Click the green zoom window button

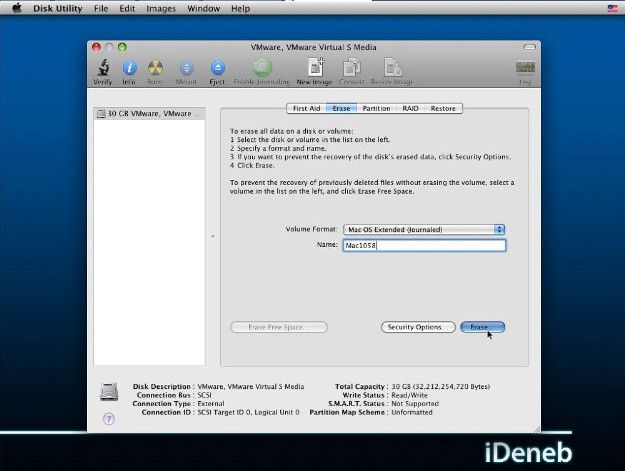tap(122, 47)
